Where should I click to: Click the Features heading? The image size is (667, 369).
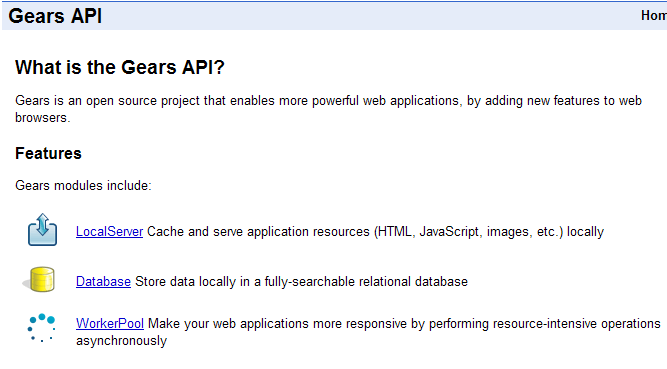[48, 153]
